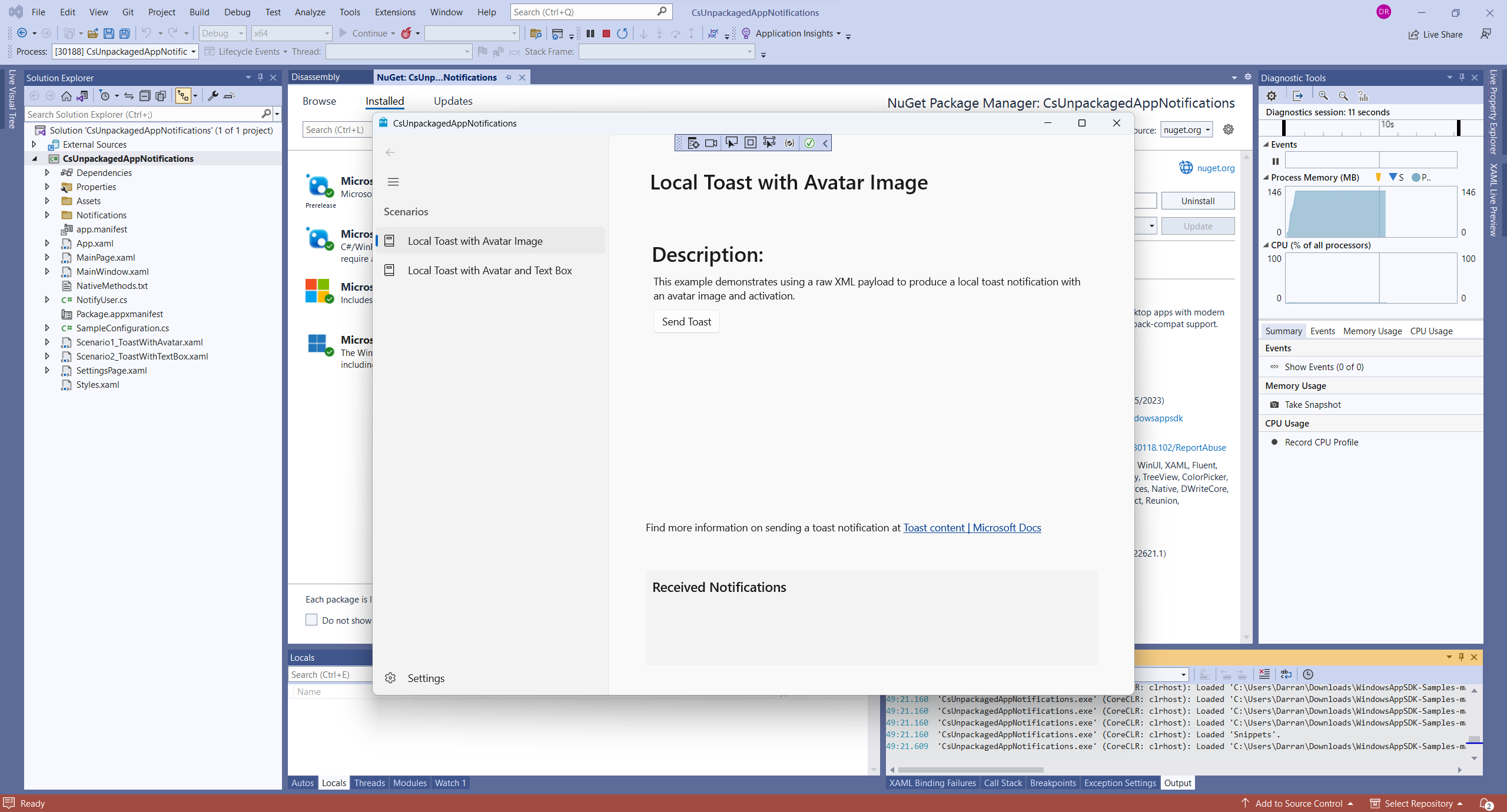
Task: Click the Break All pause icon
Action: 590,34
